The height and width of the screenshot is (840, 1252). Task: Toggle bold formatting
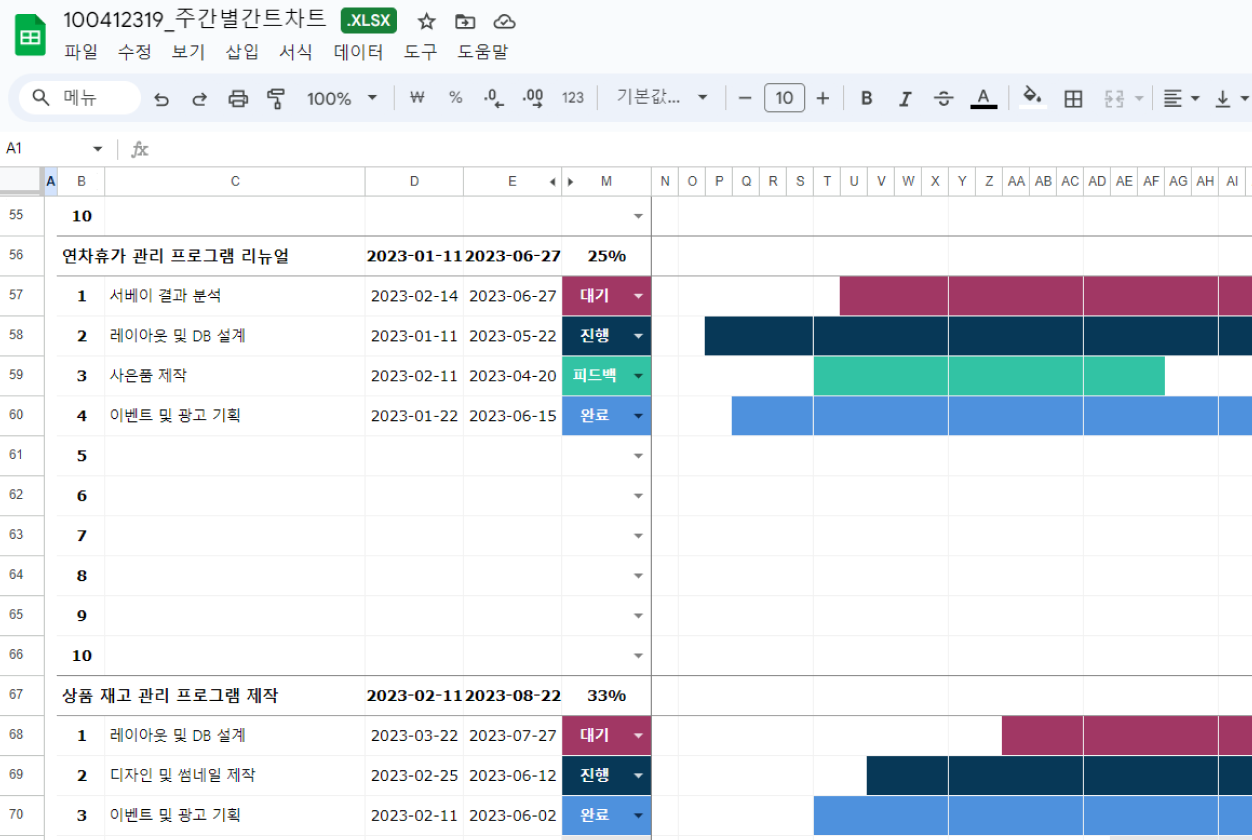coord(867,98)
